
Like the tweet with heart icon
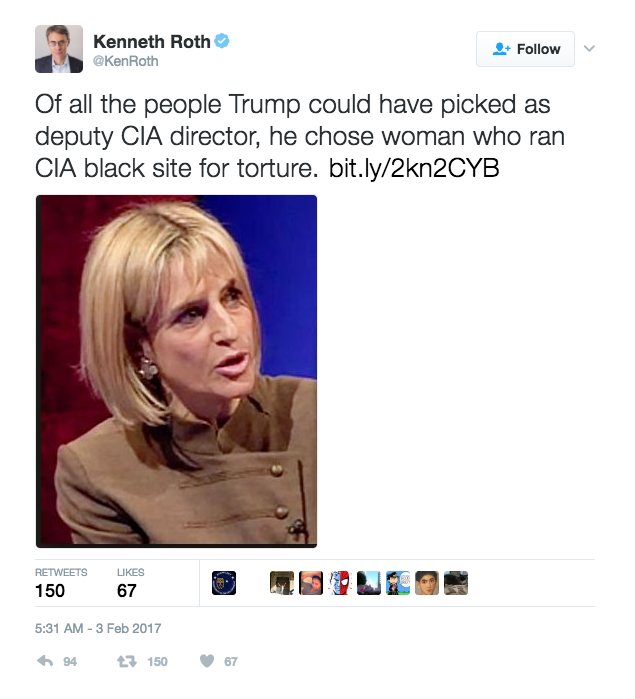[207, 661]
